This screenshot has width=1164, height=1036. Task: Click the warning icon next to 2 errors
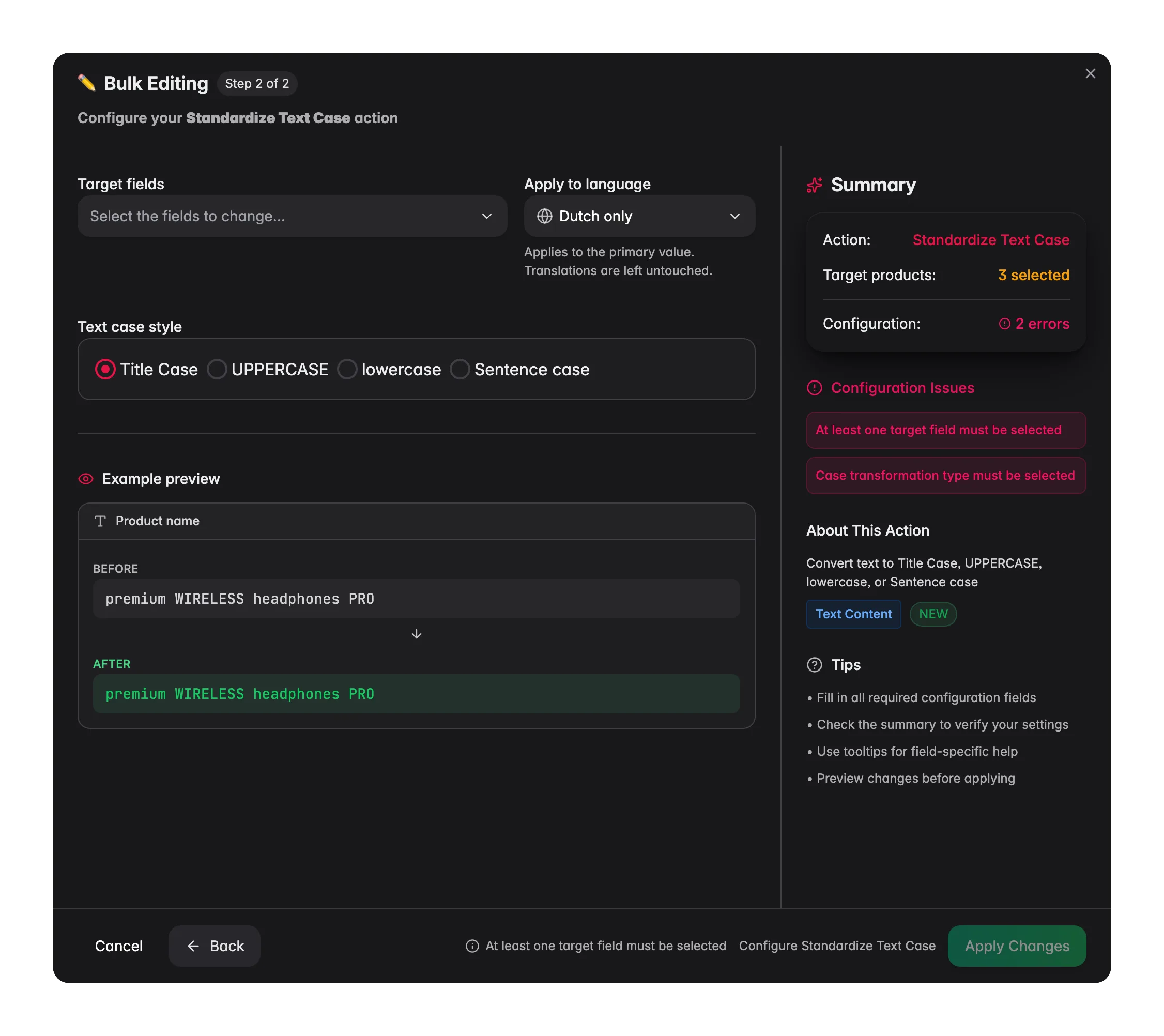[1005, 324]
